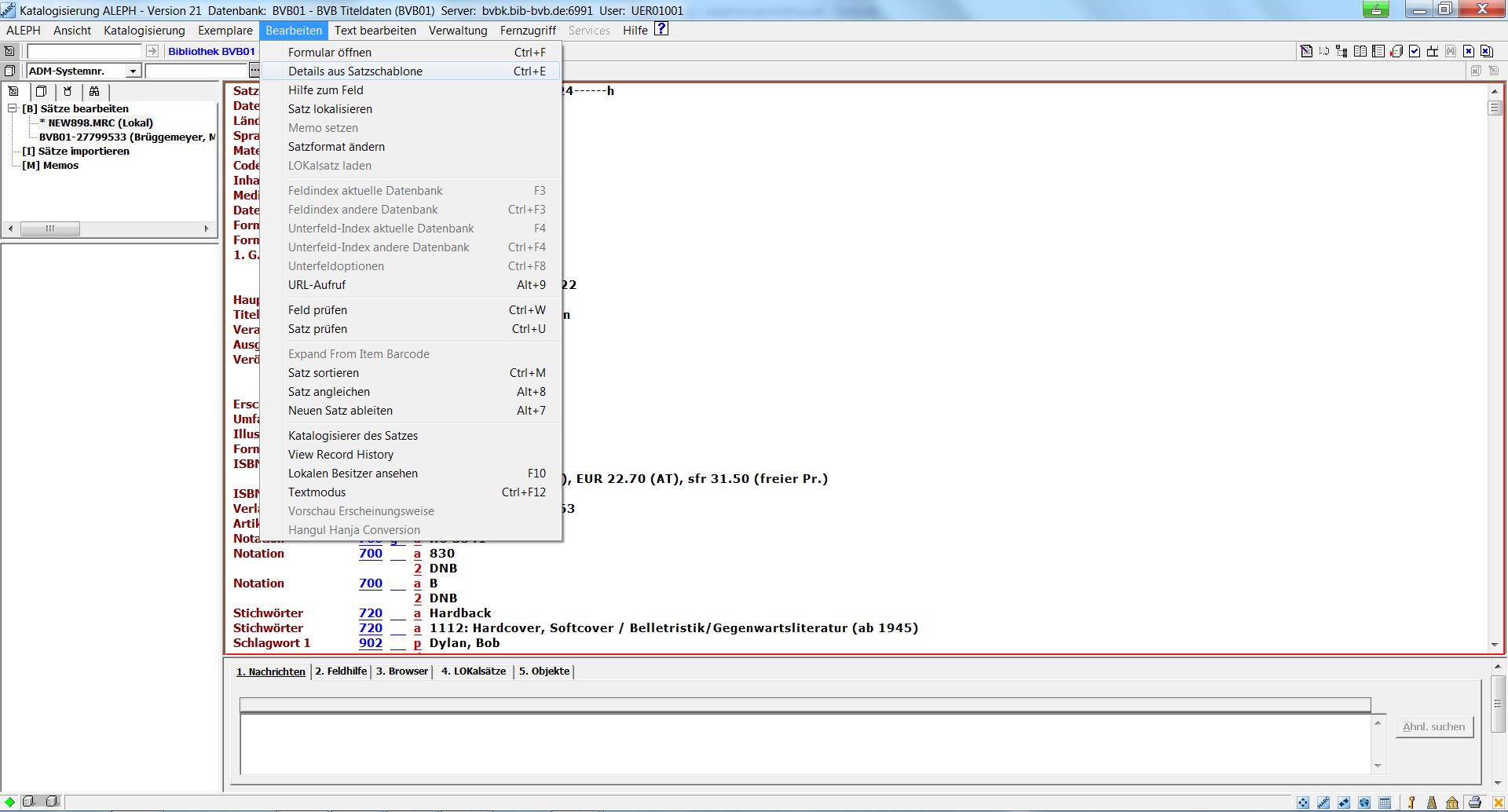Open the '4. LOKalsätze' tab
The height and width of the screenshot is (812, 1508).
473,671
